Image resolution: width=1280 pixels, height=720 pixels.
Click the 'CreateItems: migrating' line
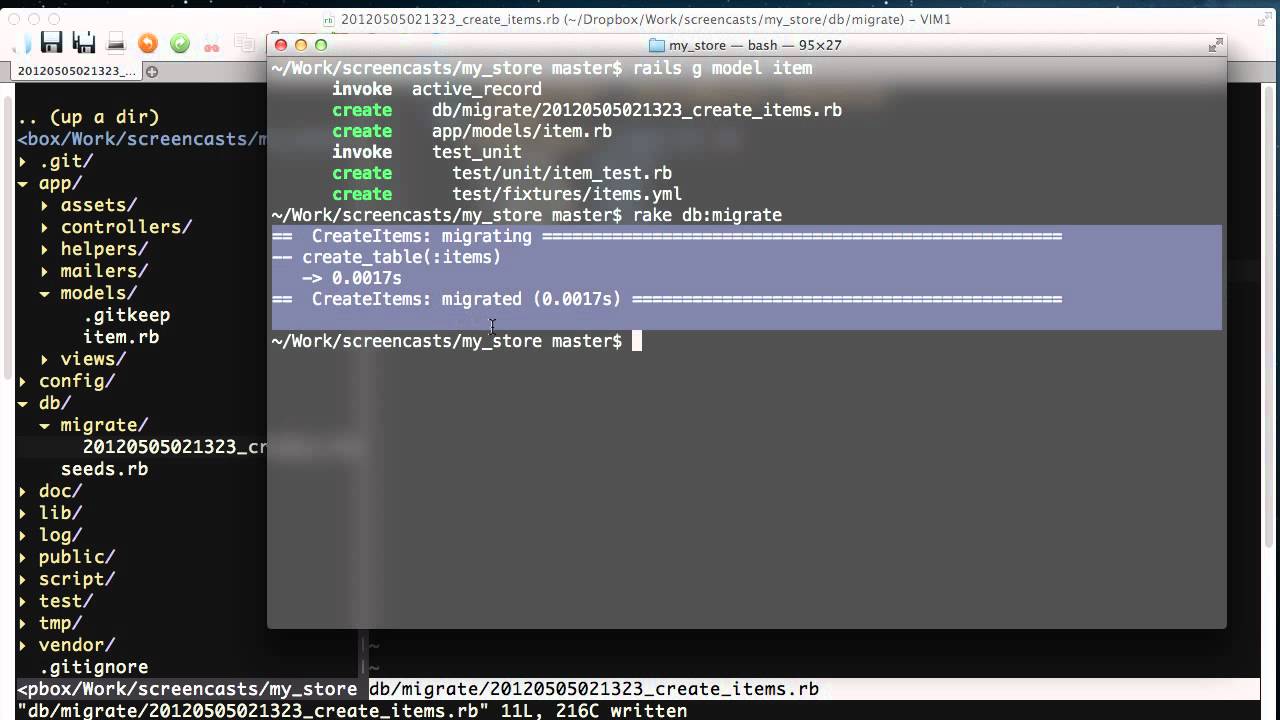click(667, 236)
